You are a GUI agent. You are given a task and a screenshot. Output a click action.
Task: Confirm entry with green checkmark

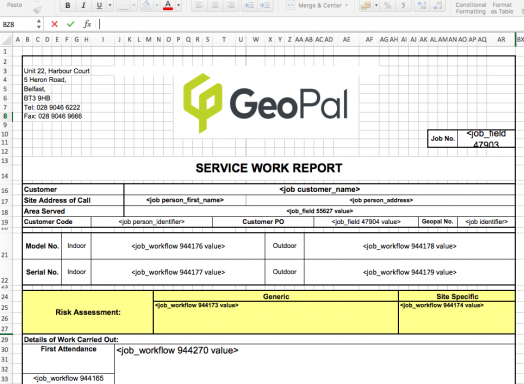70,24
